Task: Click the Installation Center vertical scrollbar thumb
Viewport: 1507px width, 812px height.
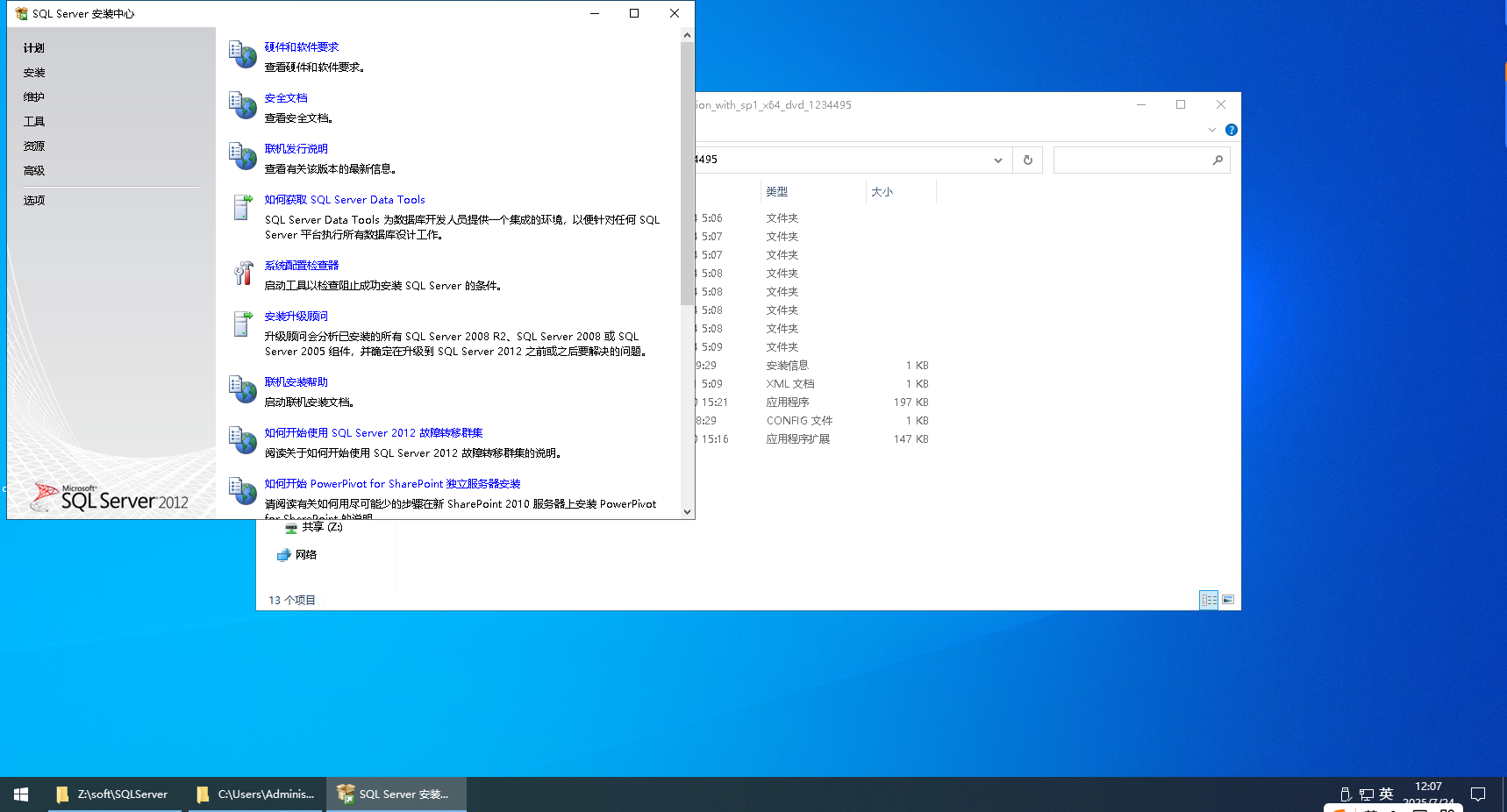Action: pos(687,174)
